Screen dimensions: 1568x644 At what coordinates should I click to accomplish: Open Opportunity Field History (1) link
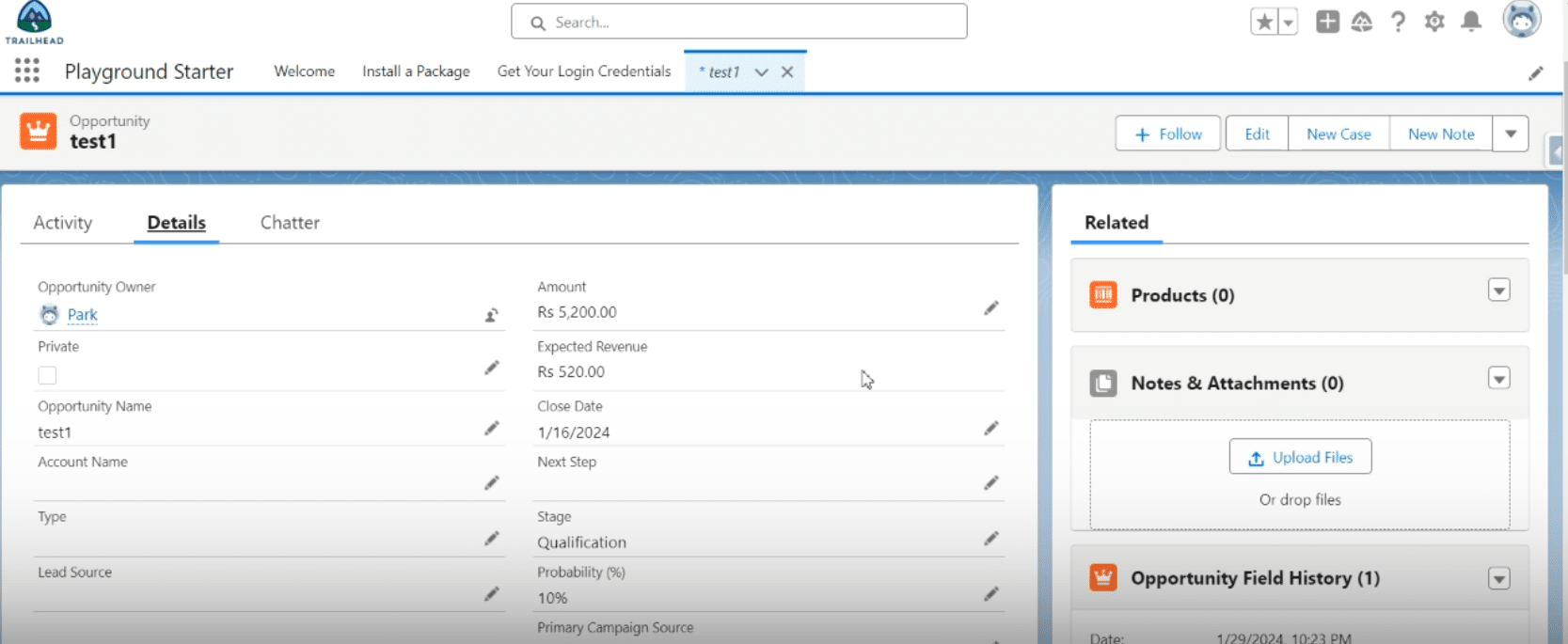[x=1255, y=577]
